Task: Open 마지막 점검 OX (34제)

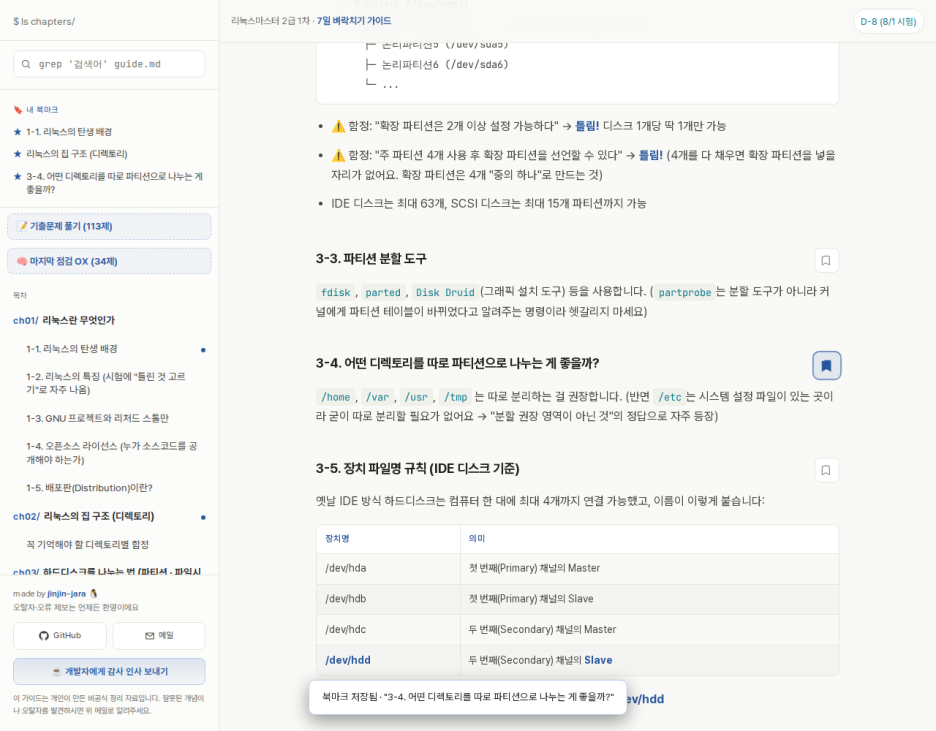Action: tap(109, 261)
